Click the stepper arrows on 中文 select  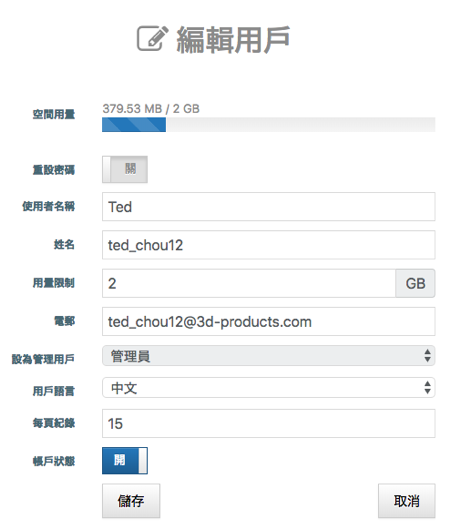coord(427,388)
